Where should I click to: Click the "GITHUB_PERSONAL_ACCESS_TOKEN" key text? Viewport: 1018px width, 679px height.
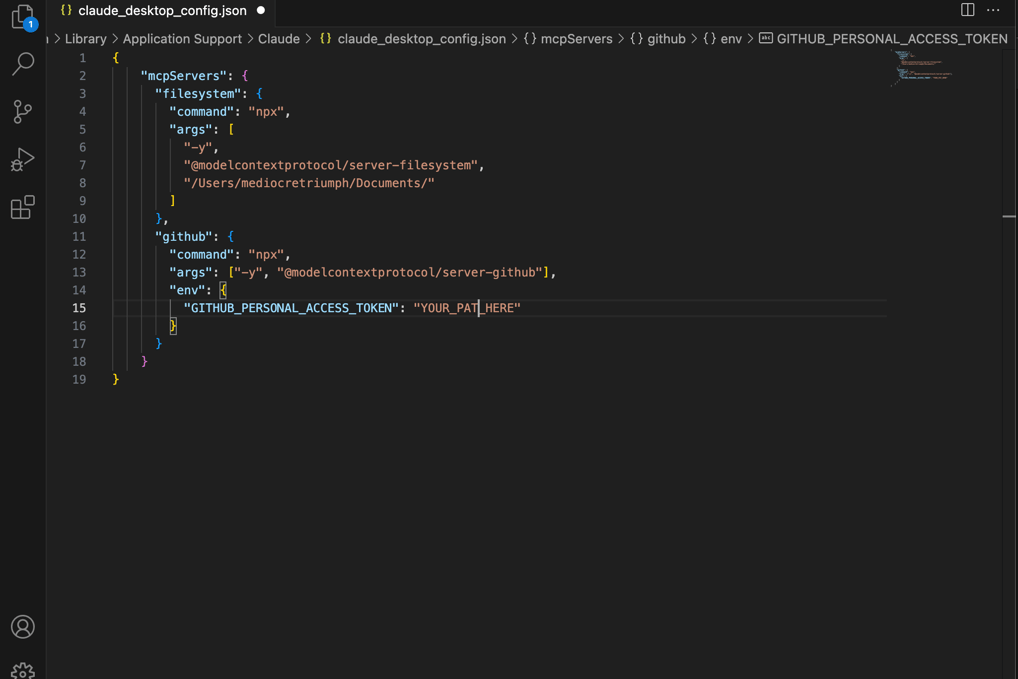pos(291,308)
